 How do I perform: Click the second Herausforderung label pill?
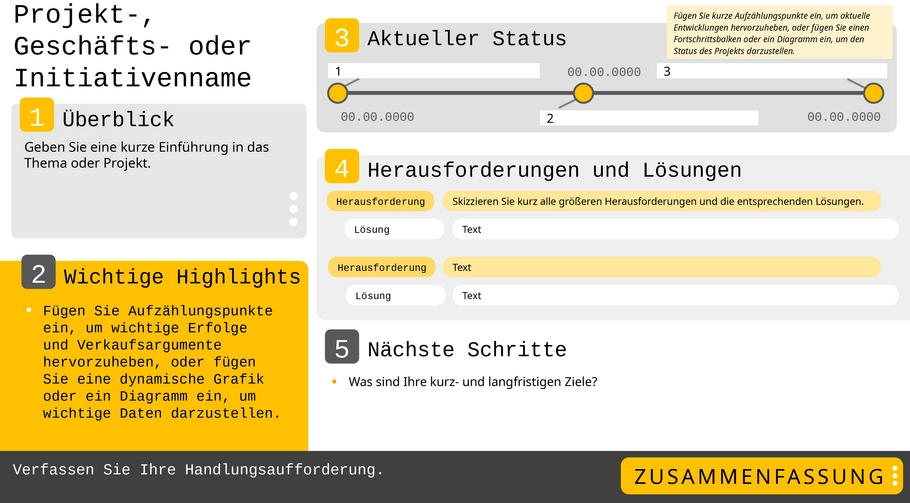(381, 267)
